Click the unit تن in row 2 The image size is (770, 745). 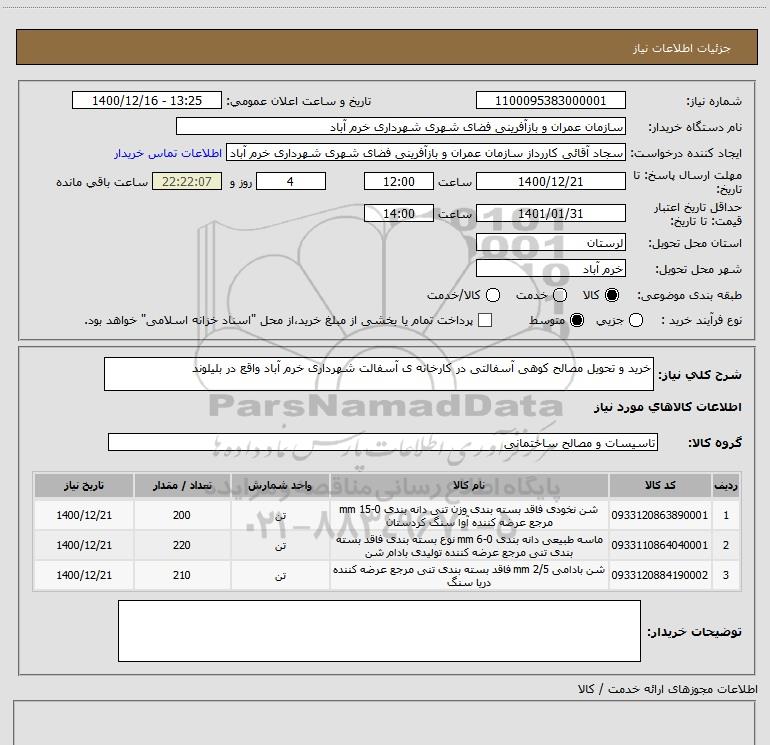point(280,546)
